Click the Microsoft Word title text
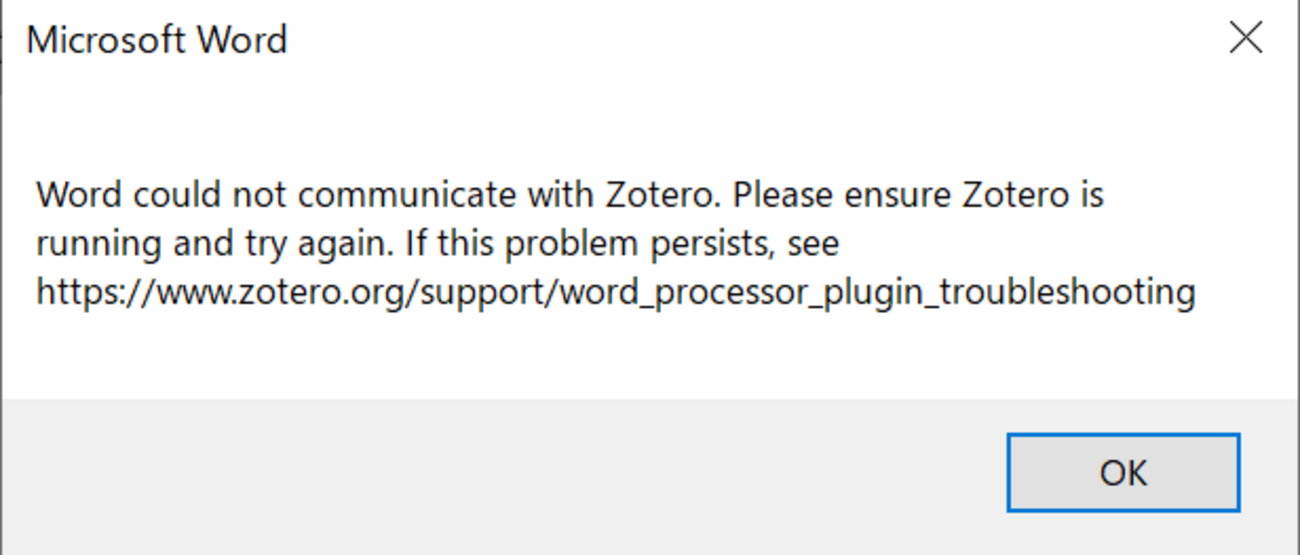 [x=157, y=40]
